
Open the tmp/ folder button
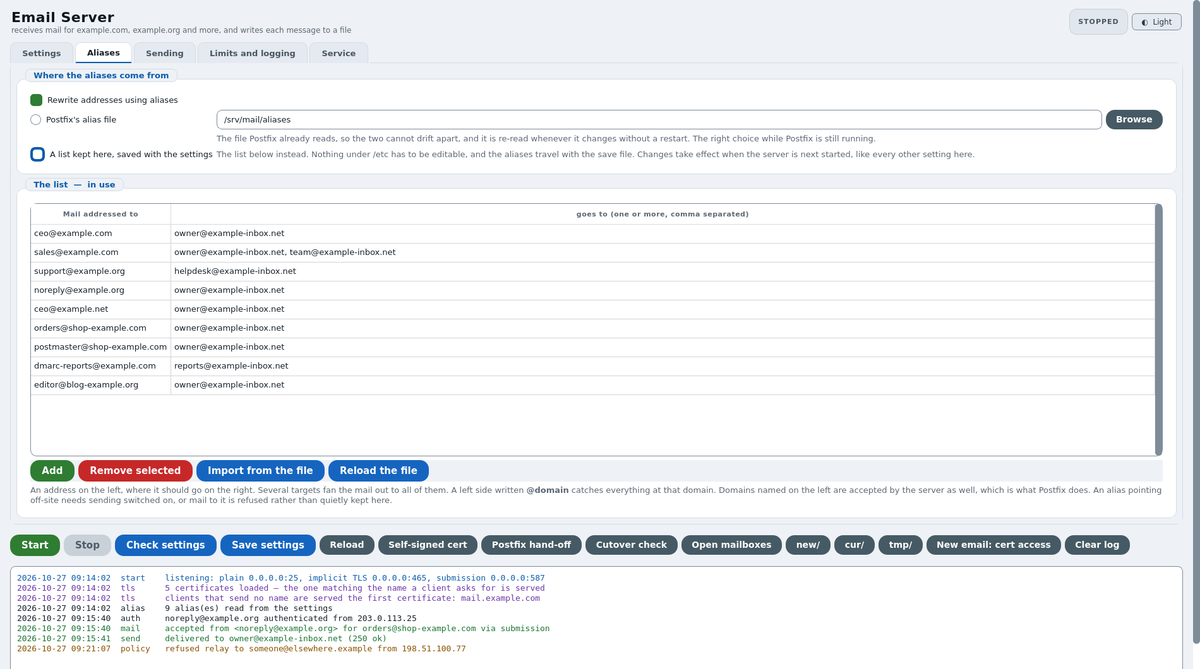point(902,545)
